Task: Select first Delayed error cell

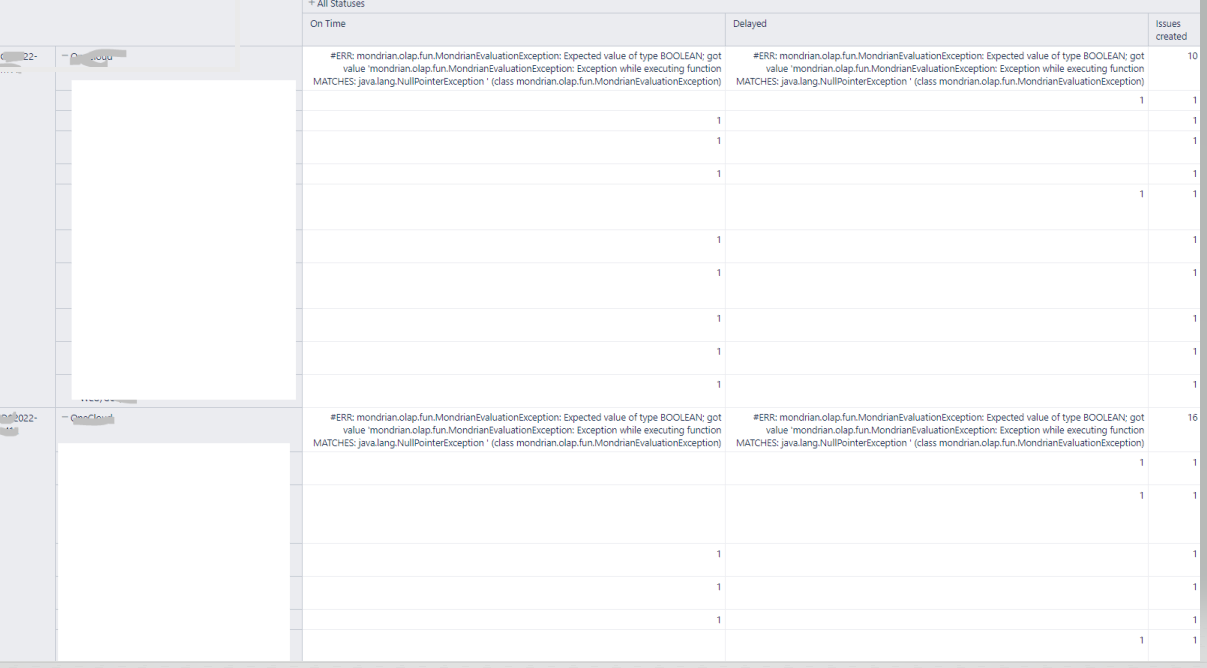Action: coord(937,68)
